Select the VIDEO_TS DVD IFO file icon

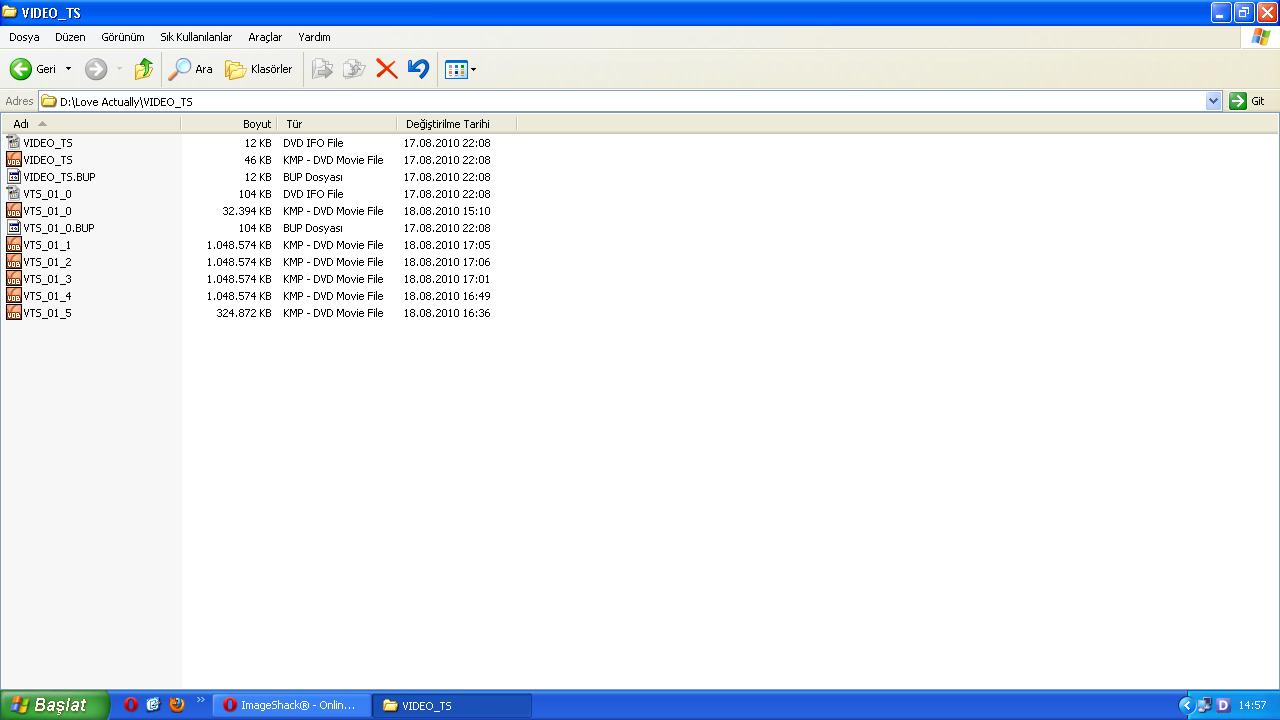(14, 143)
